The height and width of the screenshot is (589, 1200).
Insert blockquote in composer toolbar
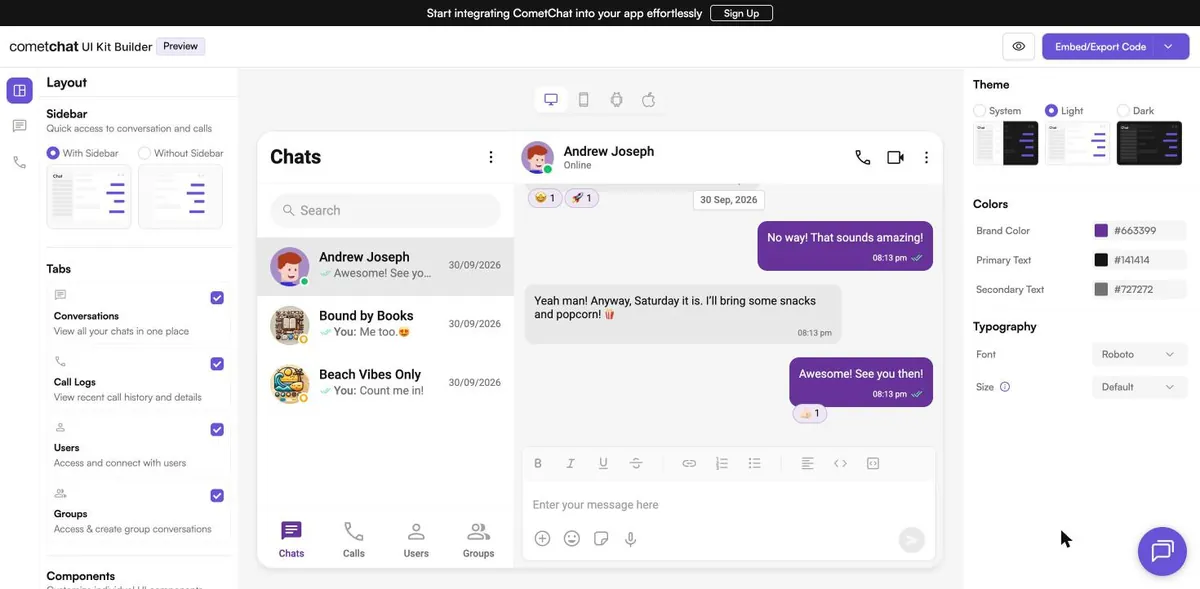(x=808, y=463)
